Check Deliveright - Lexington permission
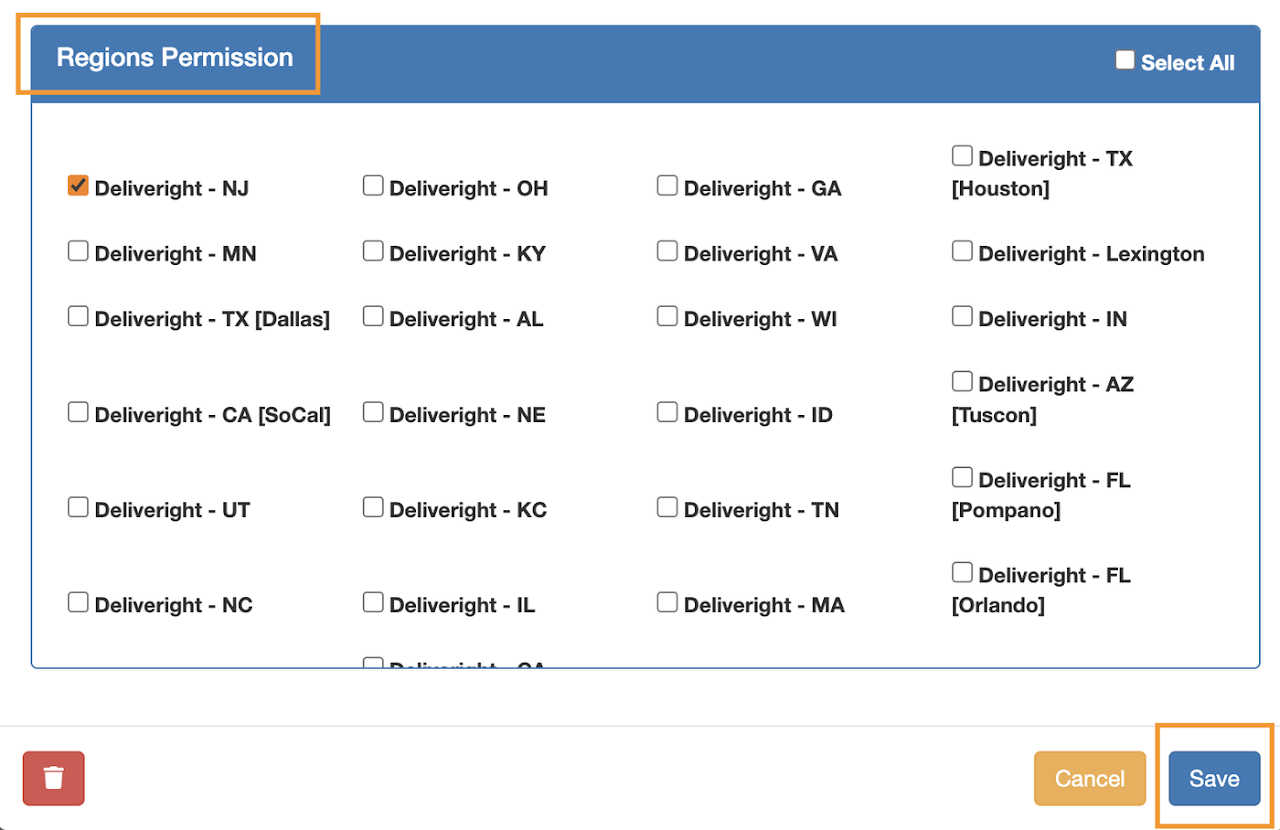The width and height of the screenshot is (1280, 830). tap(962, 251)
